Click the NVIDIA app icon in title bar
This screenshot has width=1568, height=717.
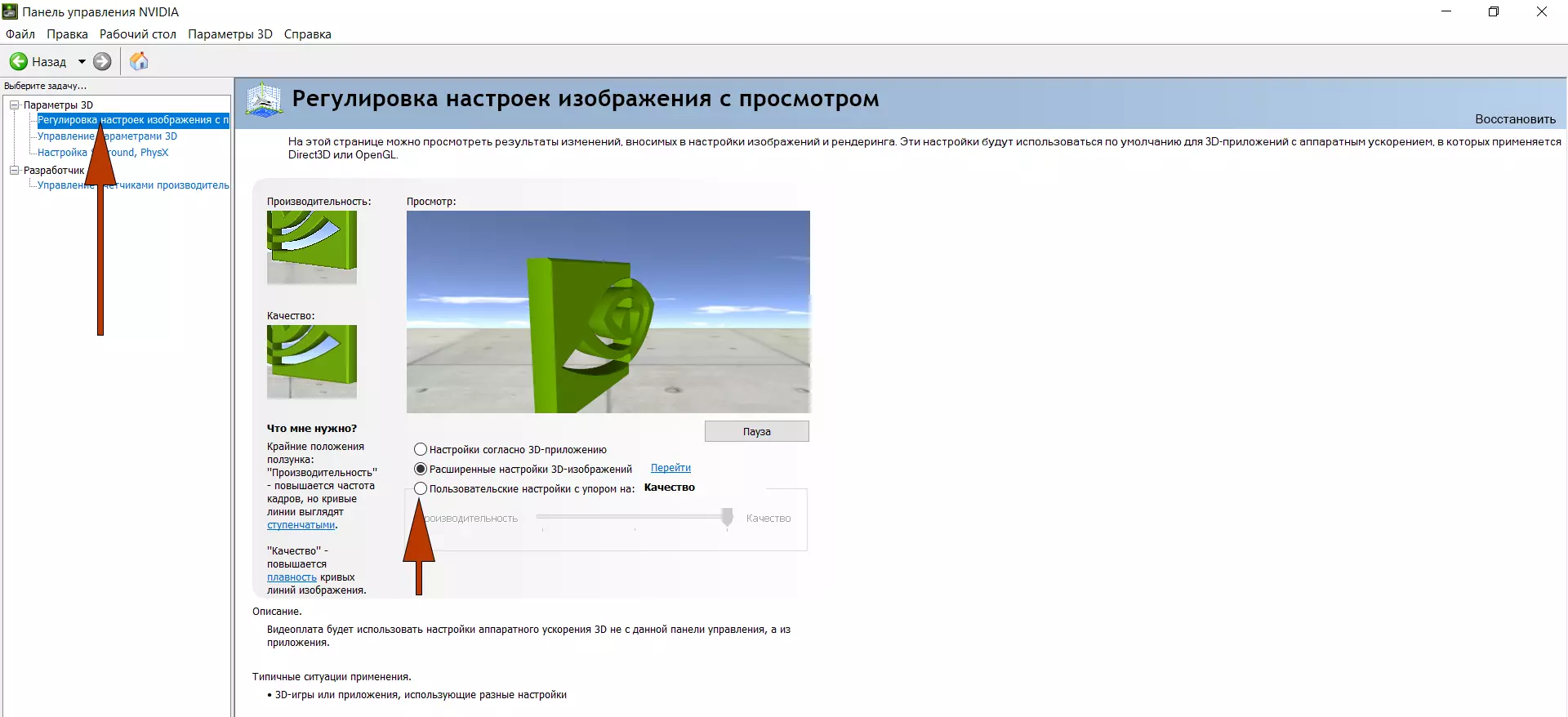pyautogui.click(x=10, y=11)
